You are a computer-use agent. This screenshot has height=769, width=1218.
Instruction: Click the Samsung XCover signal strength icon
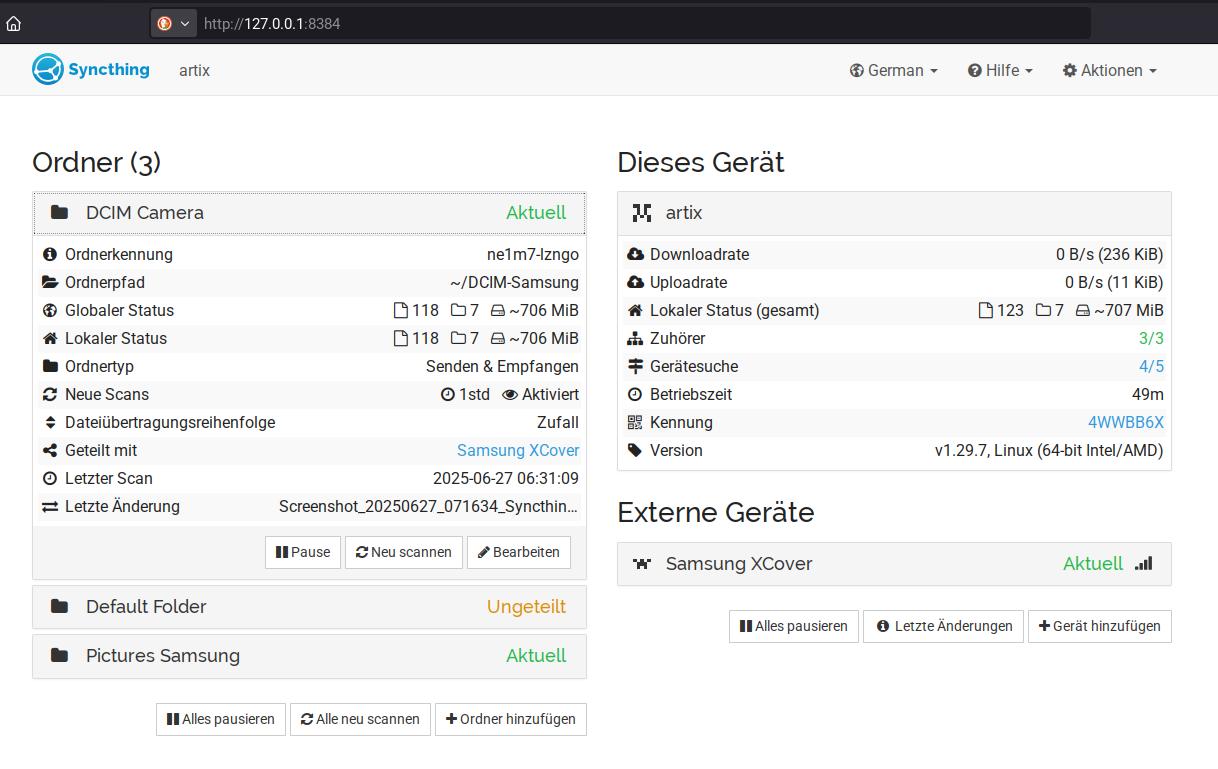(1144, 563)
